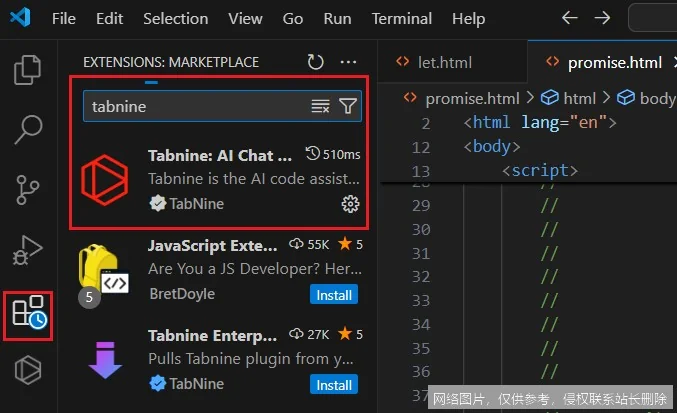Go back in editor navigation history

click(x=569, y=18)
